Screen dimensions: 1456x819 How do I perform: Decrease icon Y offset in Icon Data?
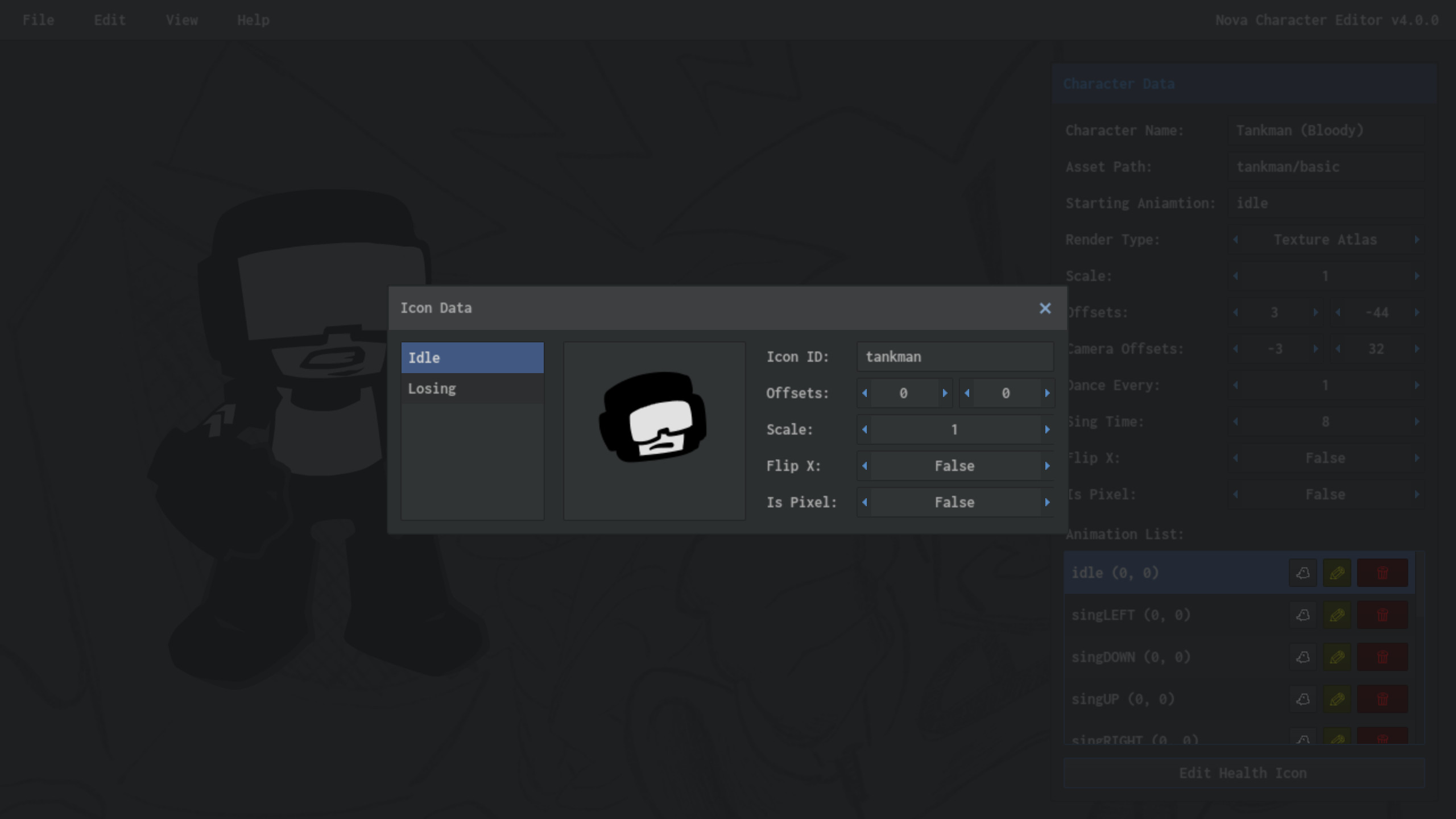967,393
